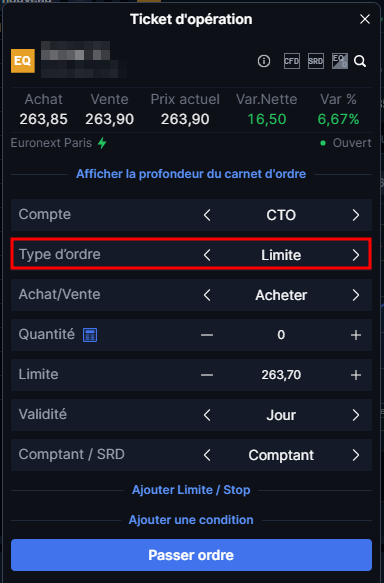Cycle Validité forward from Jour
The width and height of the screenshot is (384, 583).
(356, 415)
